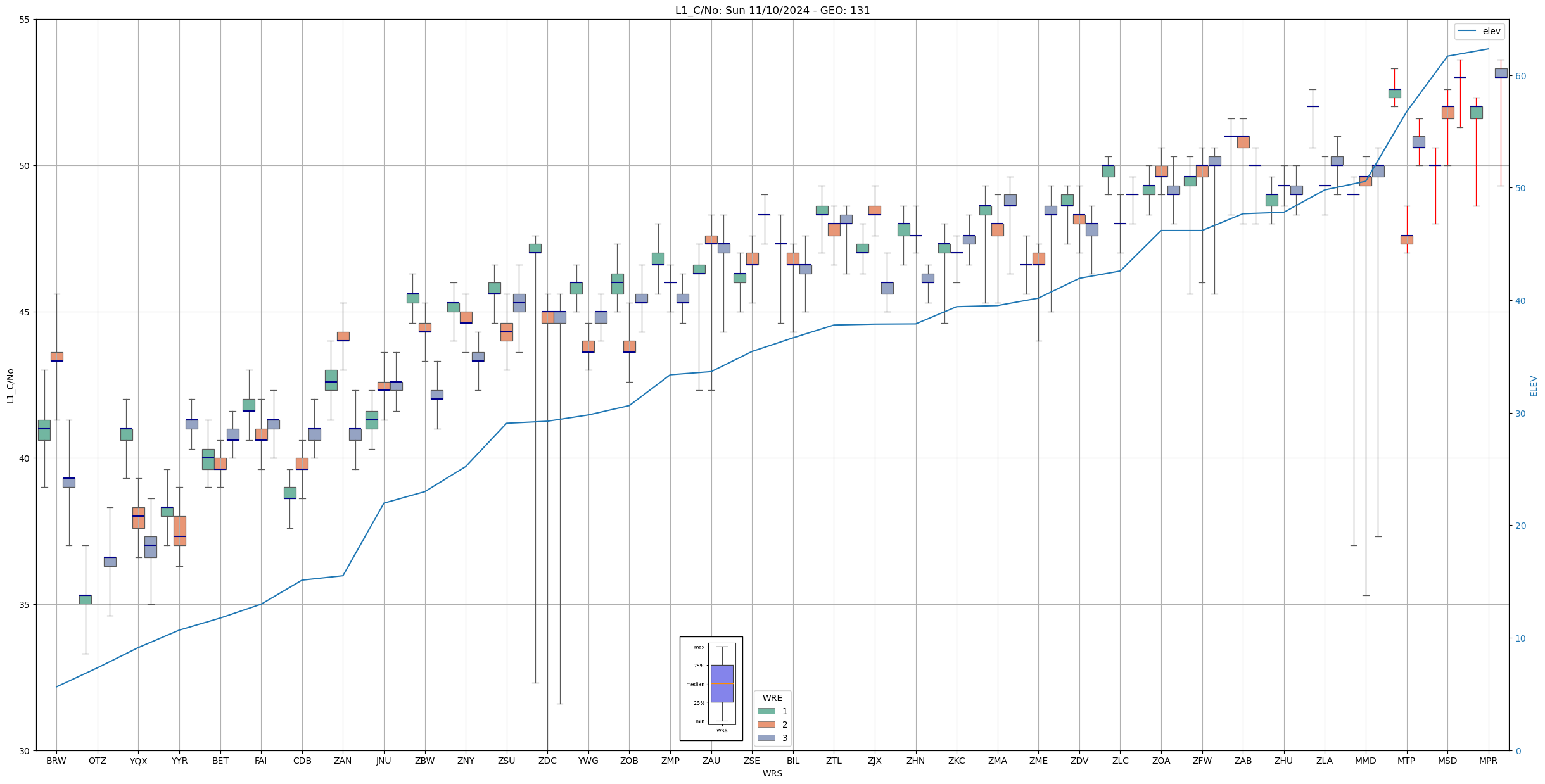Click the WRE legend heading
1545x784 pixels.
pyautogui.click(x=772, y=698)
